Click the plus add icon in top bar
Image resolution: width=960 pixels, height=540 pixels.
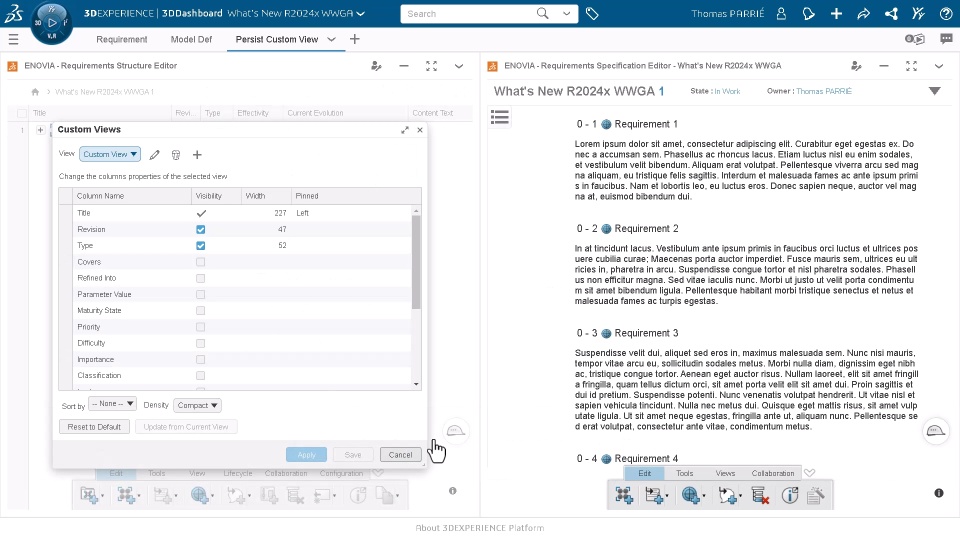tap(836, 13)
